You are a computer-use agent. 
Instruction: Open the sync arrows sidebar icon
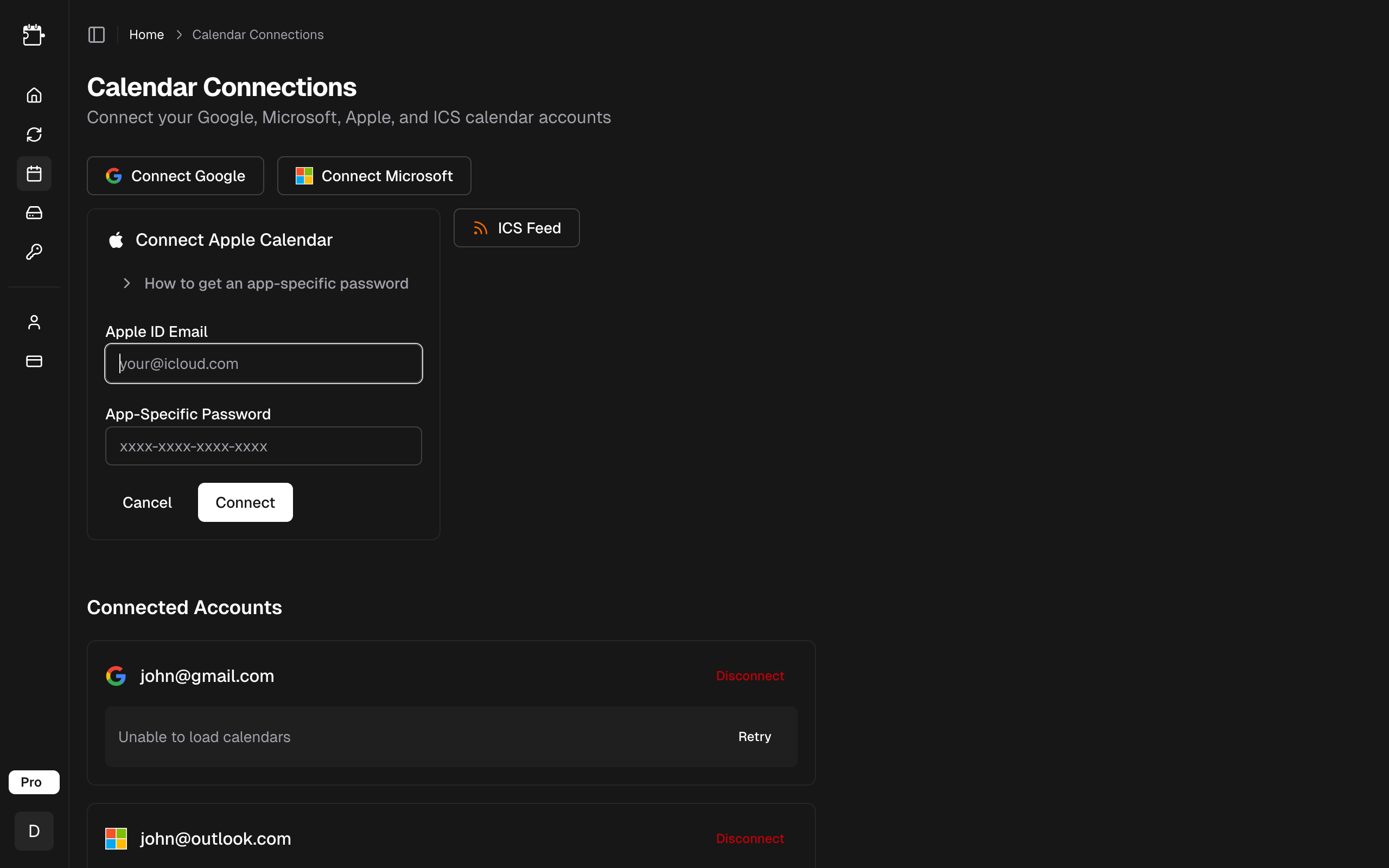[34, 135]
